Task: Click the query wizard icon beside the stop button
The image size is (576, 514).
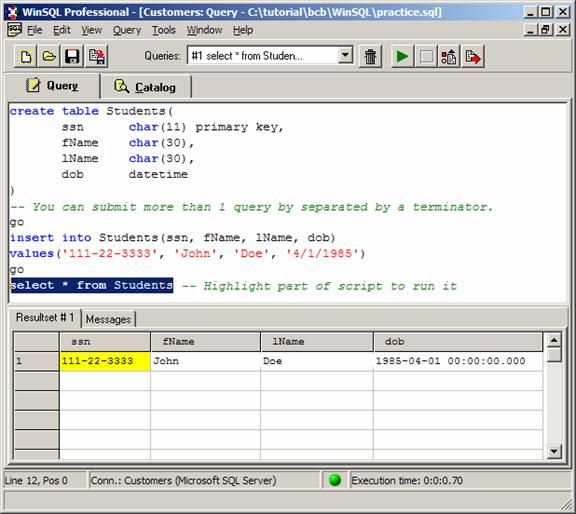Action: point(449,56)
